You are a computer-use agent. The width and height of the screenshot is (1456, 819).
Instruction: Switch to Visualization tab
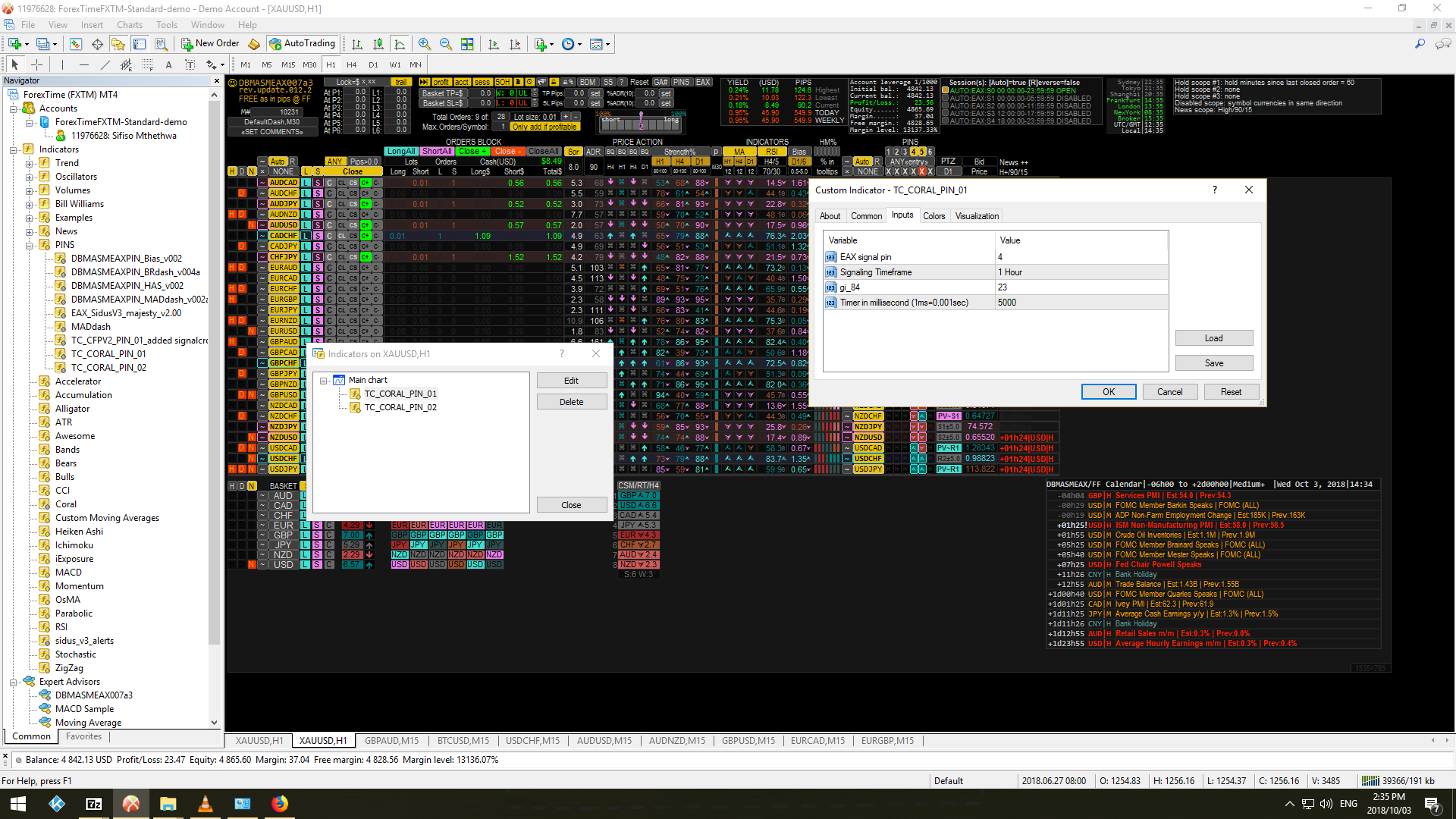(977, 216)
